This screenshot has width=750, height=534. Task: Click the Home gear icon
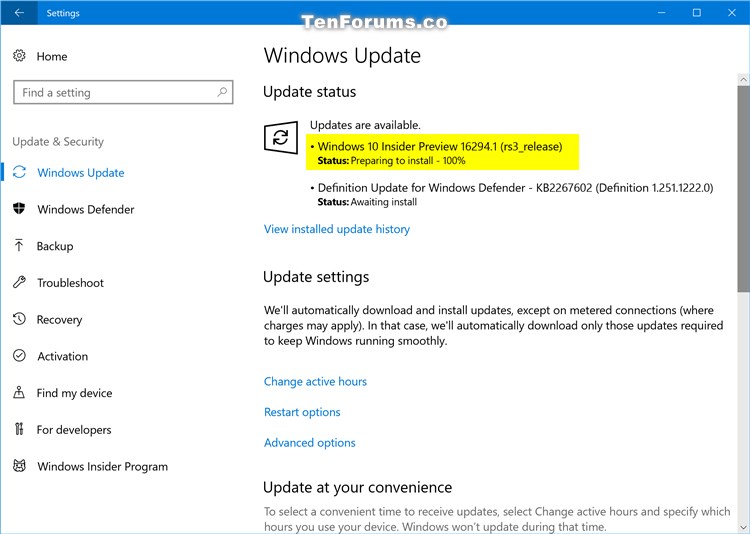pyautogui.click(x=19, y=56)
